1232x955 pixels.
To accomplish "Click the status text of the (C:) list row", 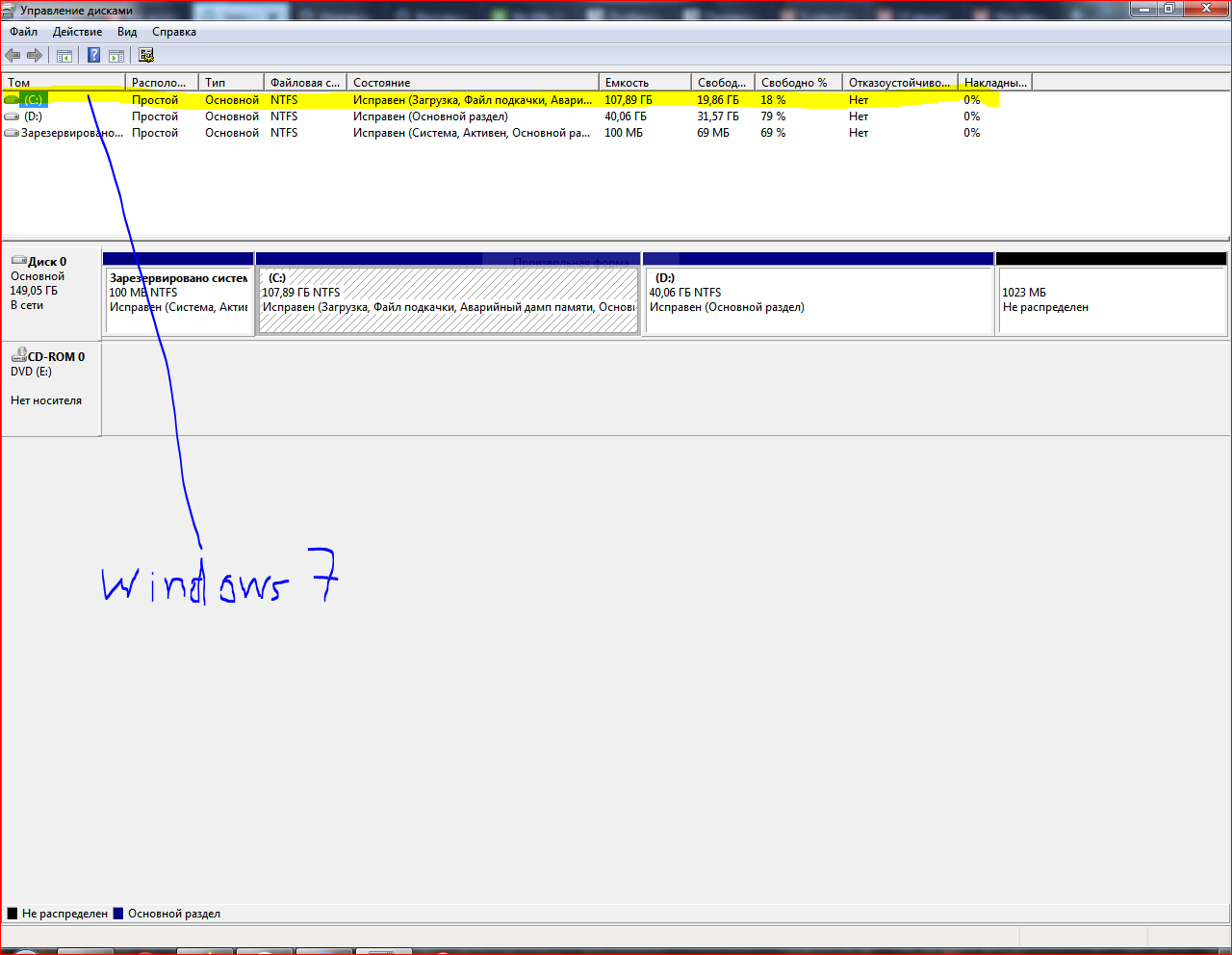I will point(473,100).
